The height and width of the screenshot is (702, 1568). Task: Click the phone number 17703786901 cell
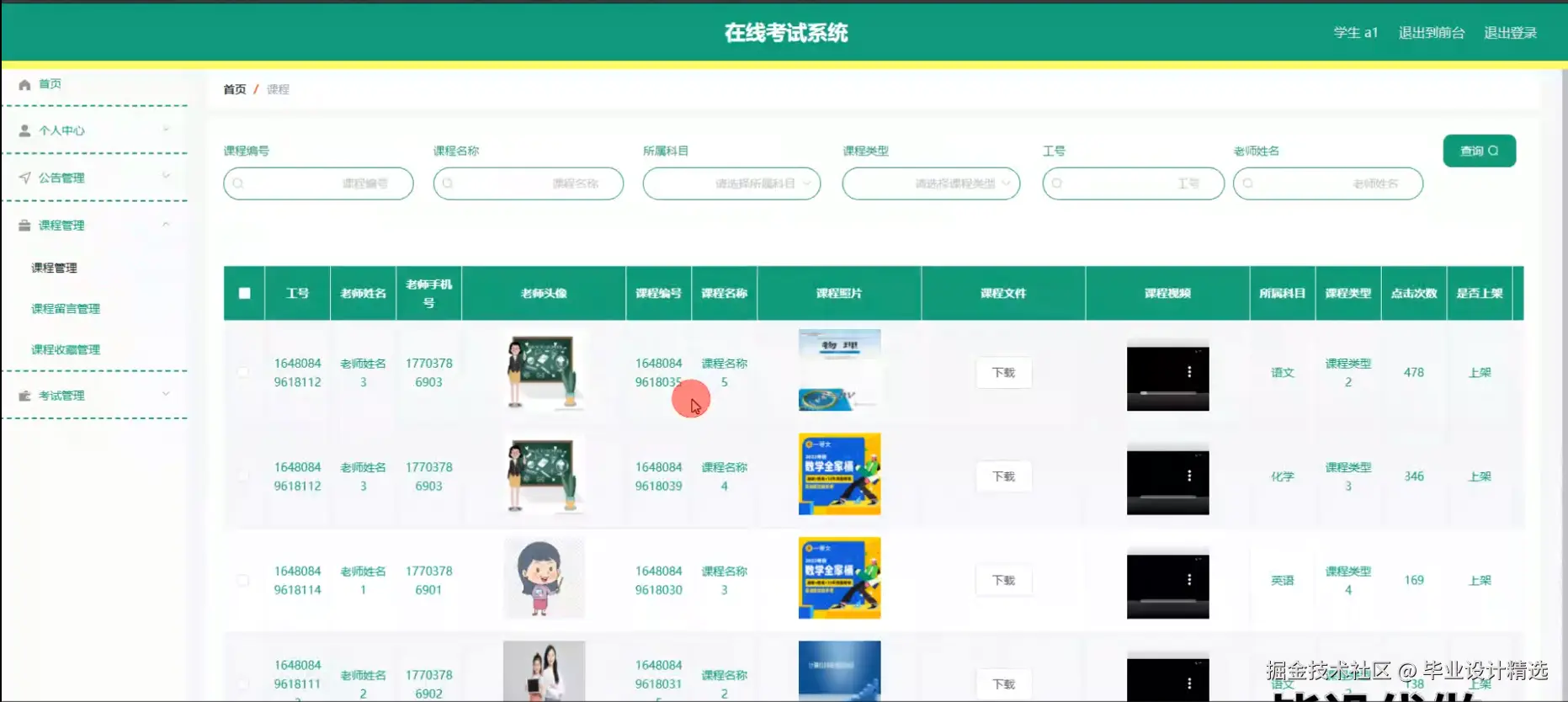(428, 580)
